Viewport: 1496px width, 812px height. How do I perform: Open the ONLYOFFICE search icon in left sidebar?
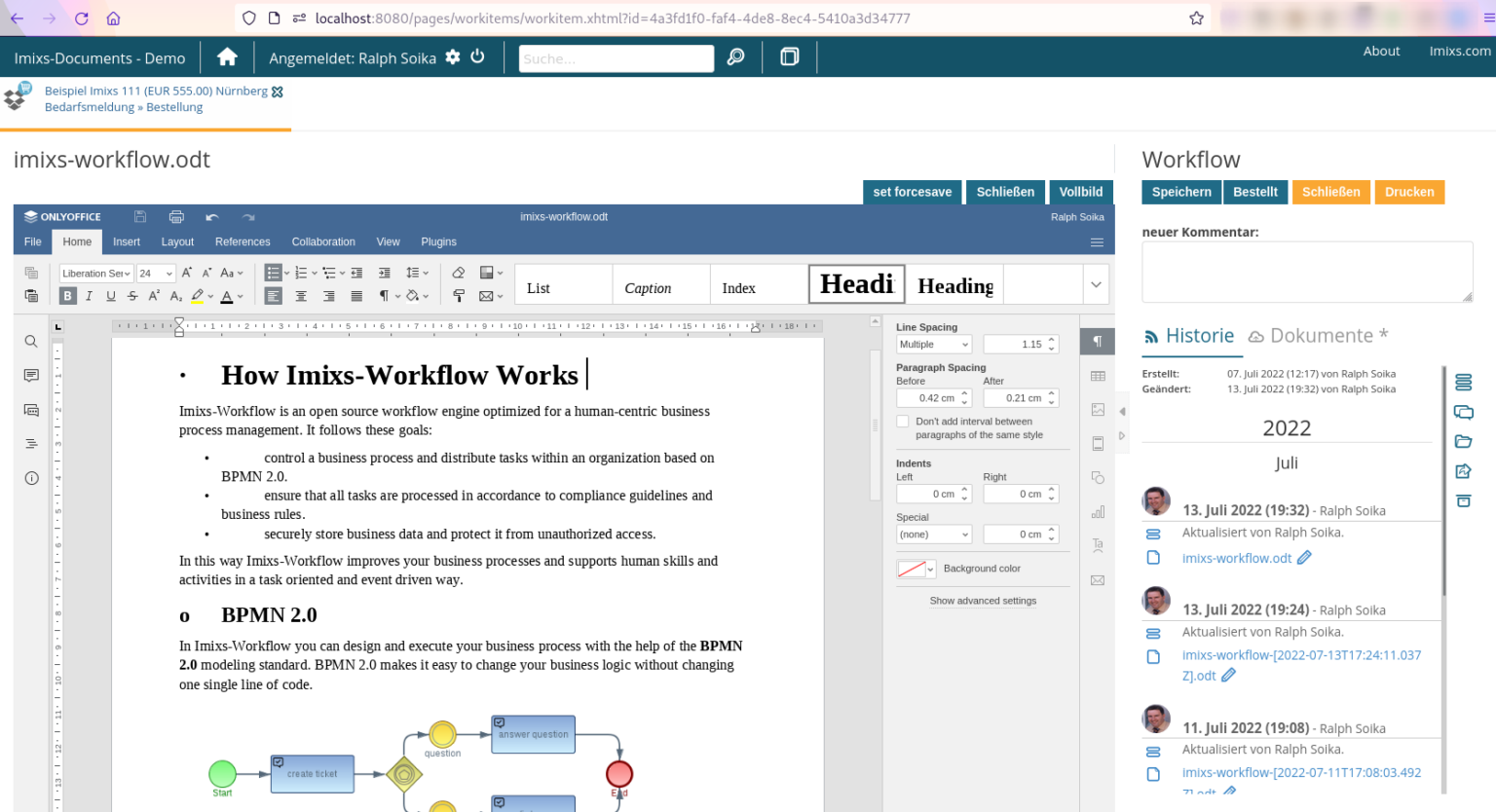30,341
